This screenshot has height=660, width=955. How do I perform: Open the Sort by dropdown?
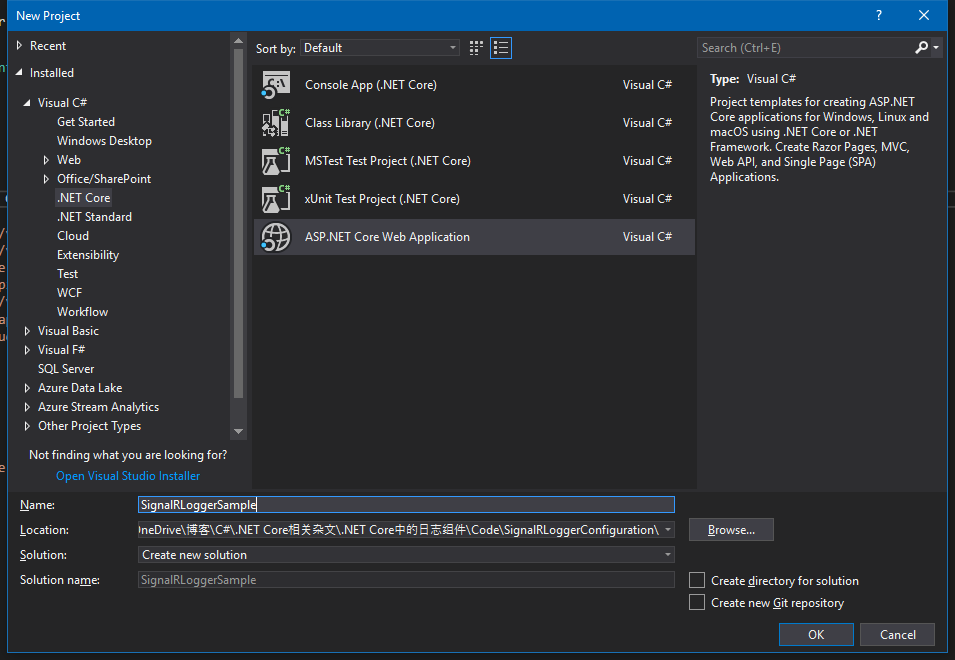[379, 48]
